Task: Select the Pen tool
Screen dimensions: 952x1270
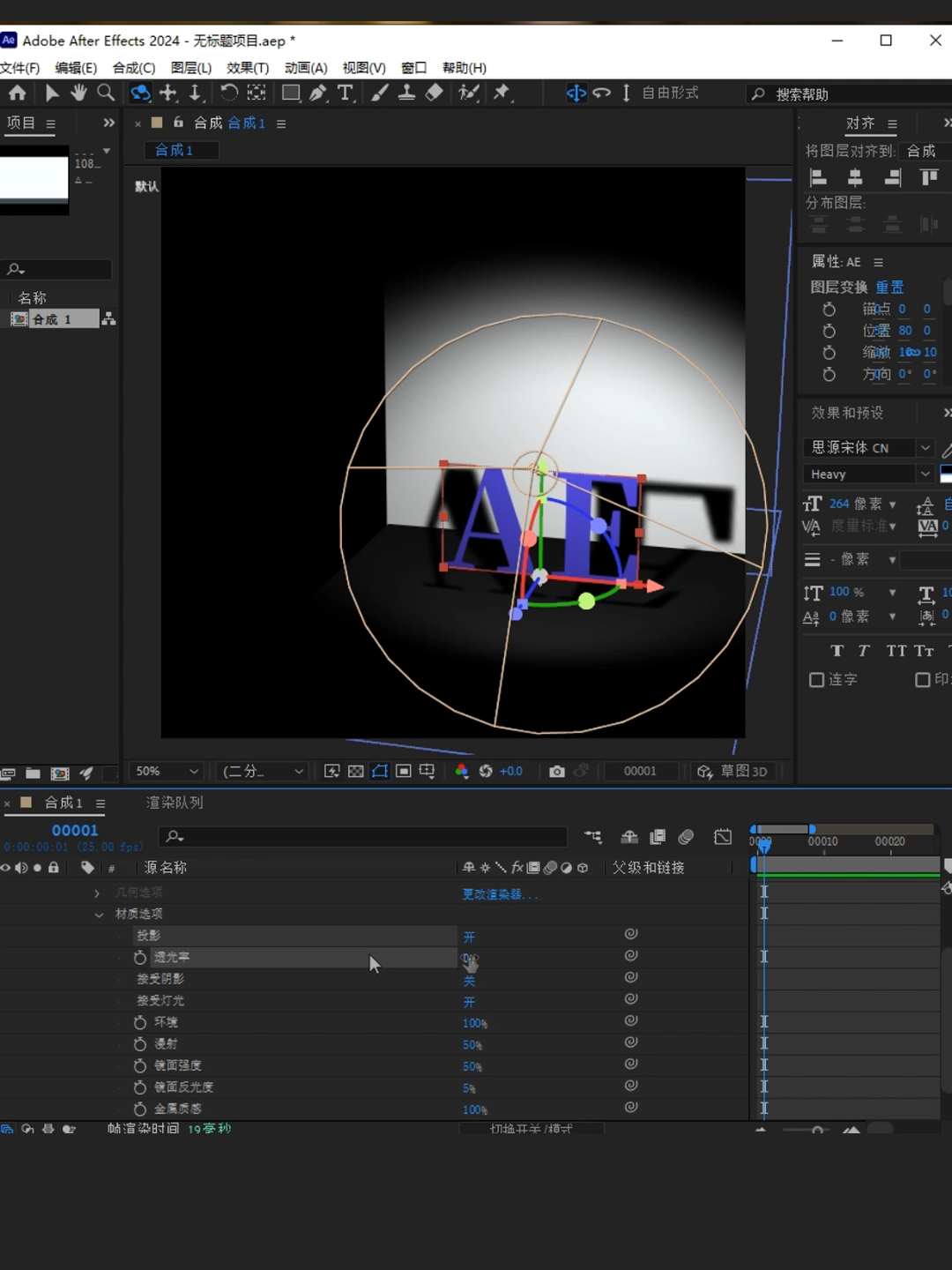Action: click(318, 93)
